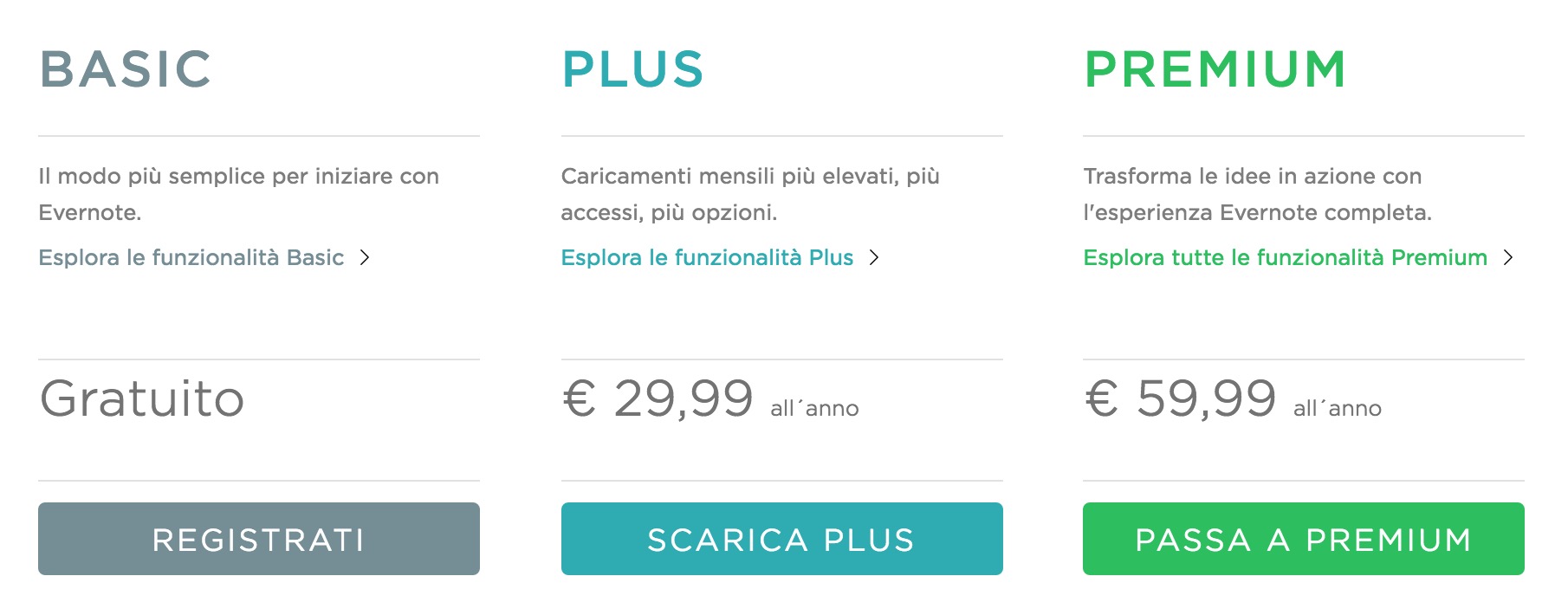Click the € 59,99 price

(1181, 399)
